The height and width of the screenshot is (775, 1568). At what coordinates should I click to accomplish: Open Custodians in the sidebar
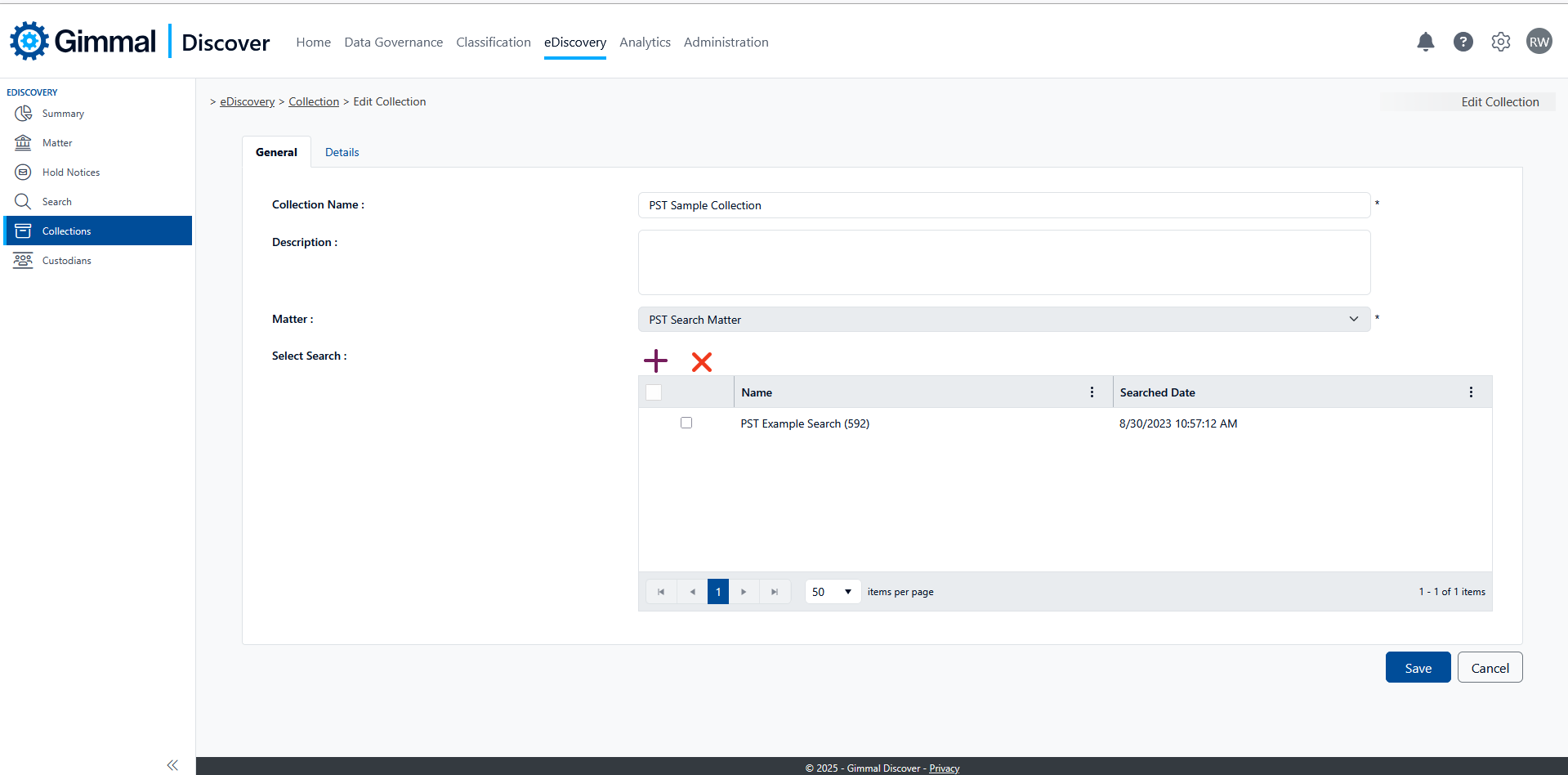tap(67, 261)
